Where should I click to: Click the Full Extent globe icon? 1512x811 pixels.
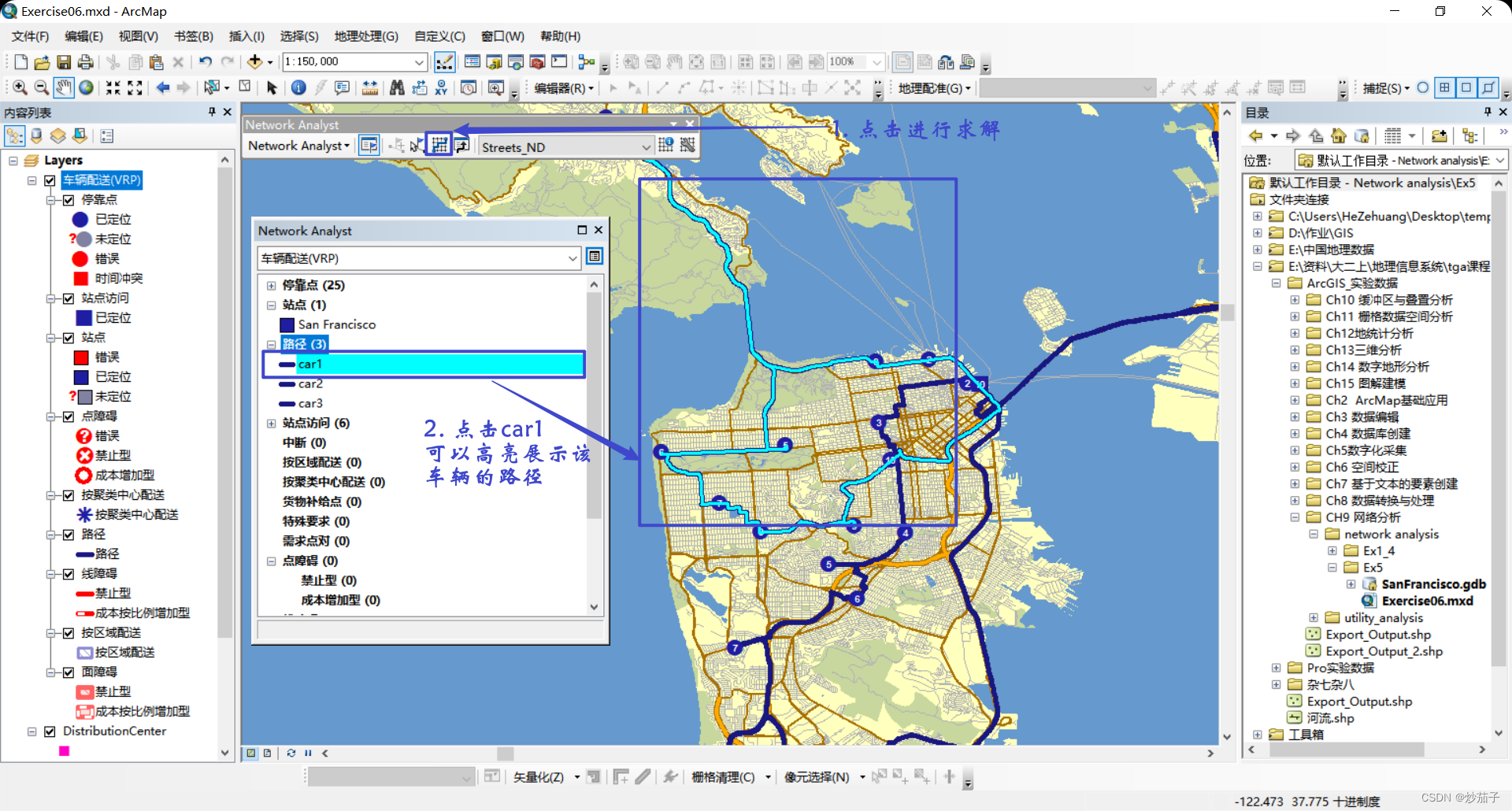click(87, 87)
